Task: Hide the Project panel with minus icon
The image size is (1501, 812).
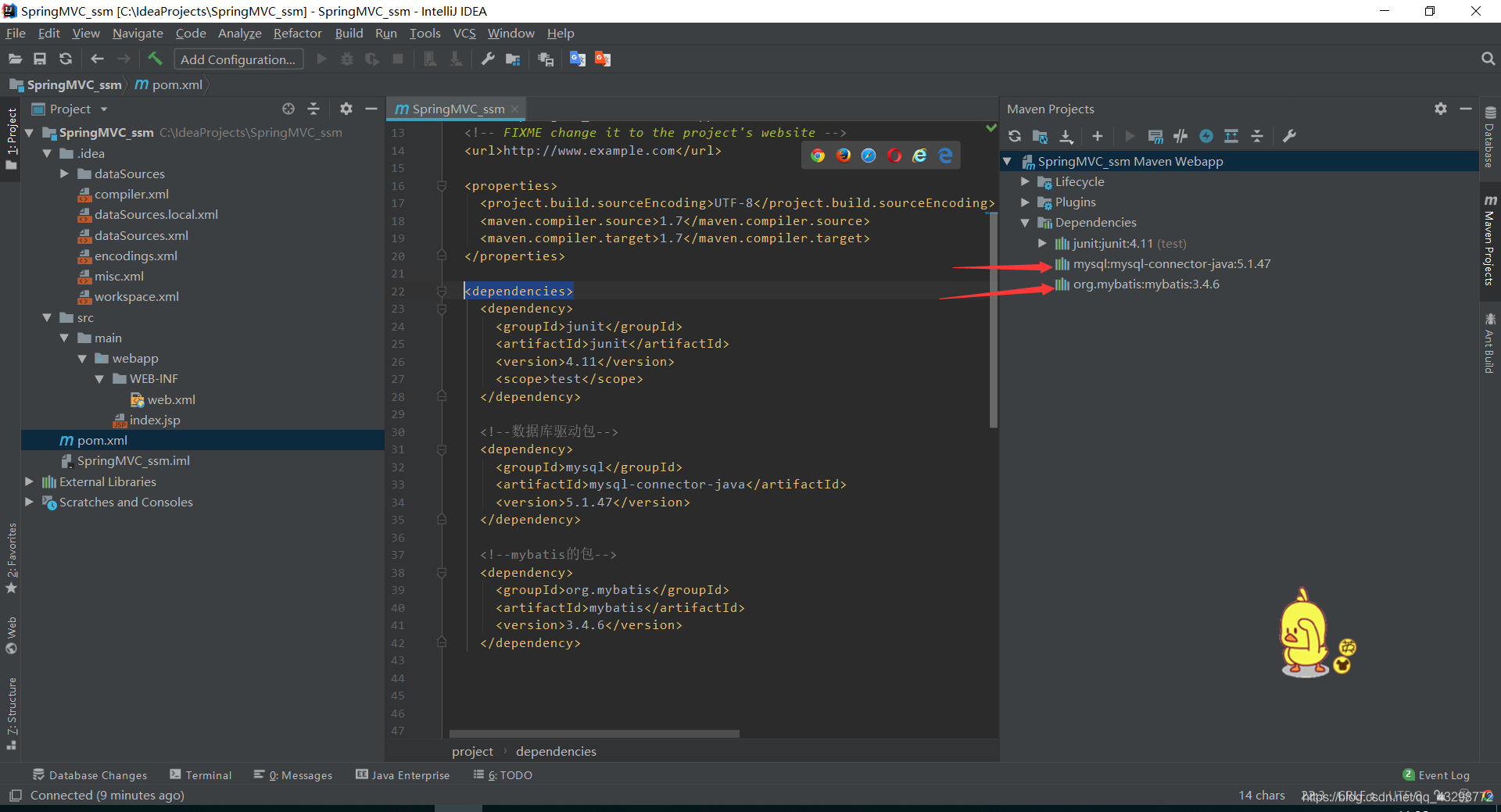Action: pos(371,109)
